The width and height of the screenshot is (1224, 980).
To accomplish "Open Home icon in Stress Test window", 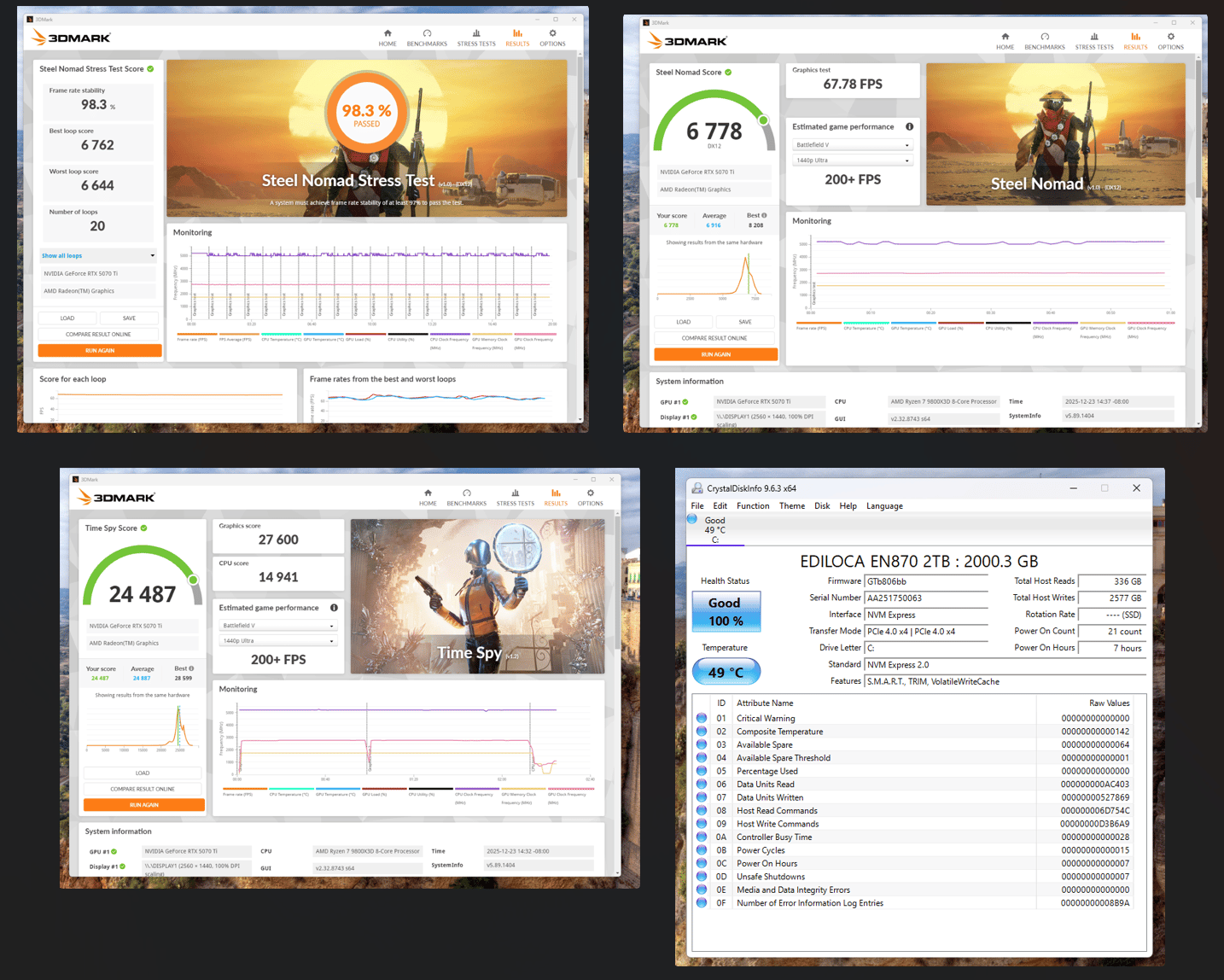I will 388,38.
